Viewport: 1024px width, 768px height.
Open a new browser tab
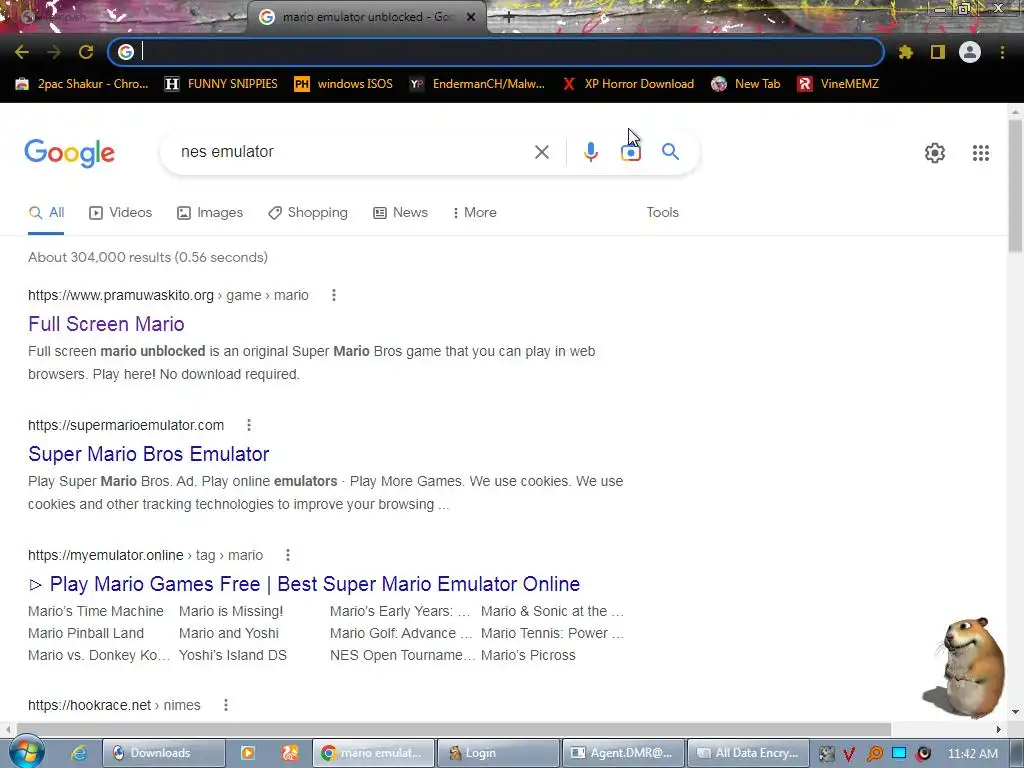pos(509,18)
